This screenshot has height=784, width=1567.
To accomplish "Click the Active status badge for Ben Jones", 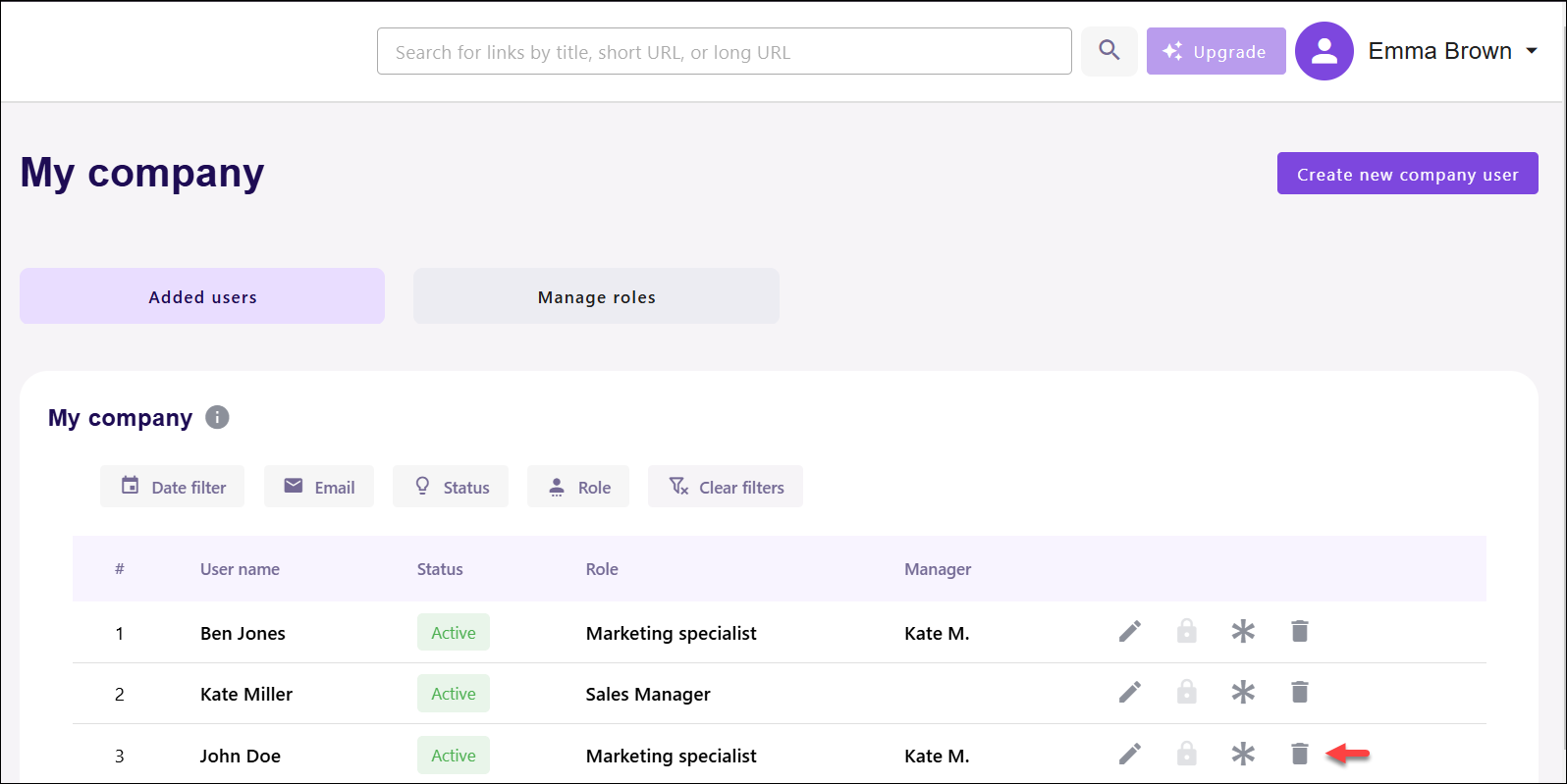I will tap(454, 633).
